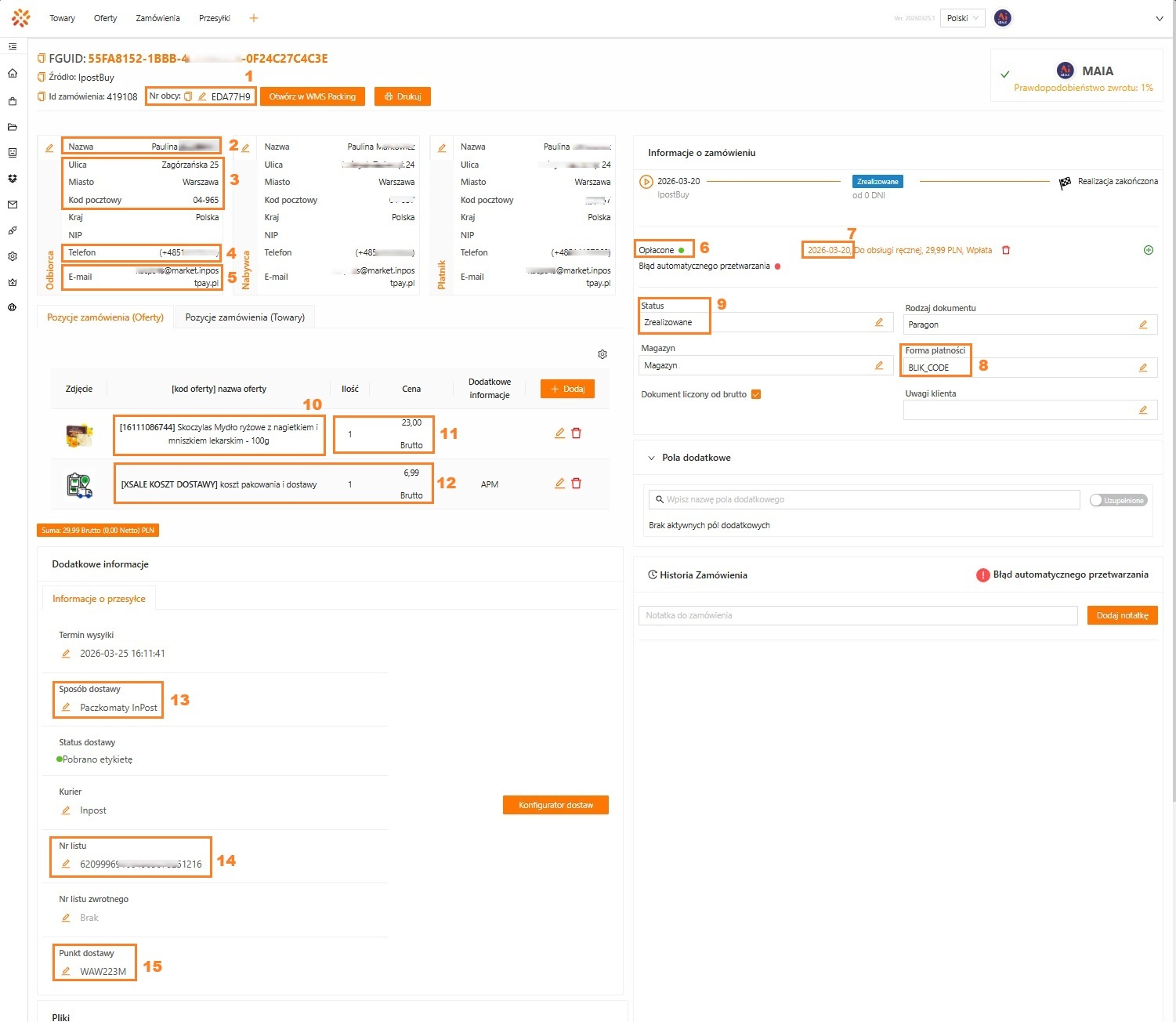
Task: Click the home icon in left sidebar
Action: coord(13,74)
